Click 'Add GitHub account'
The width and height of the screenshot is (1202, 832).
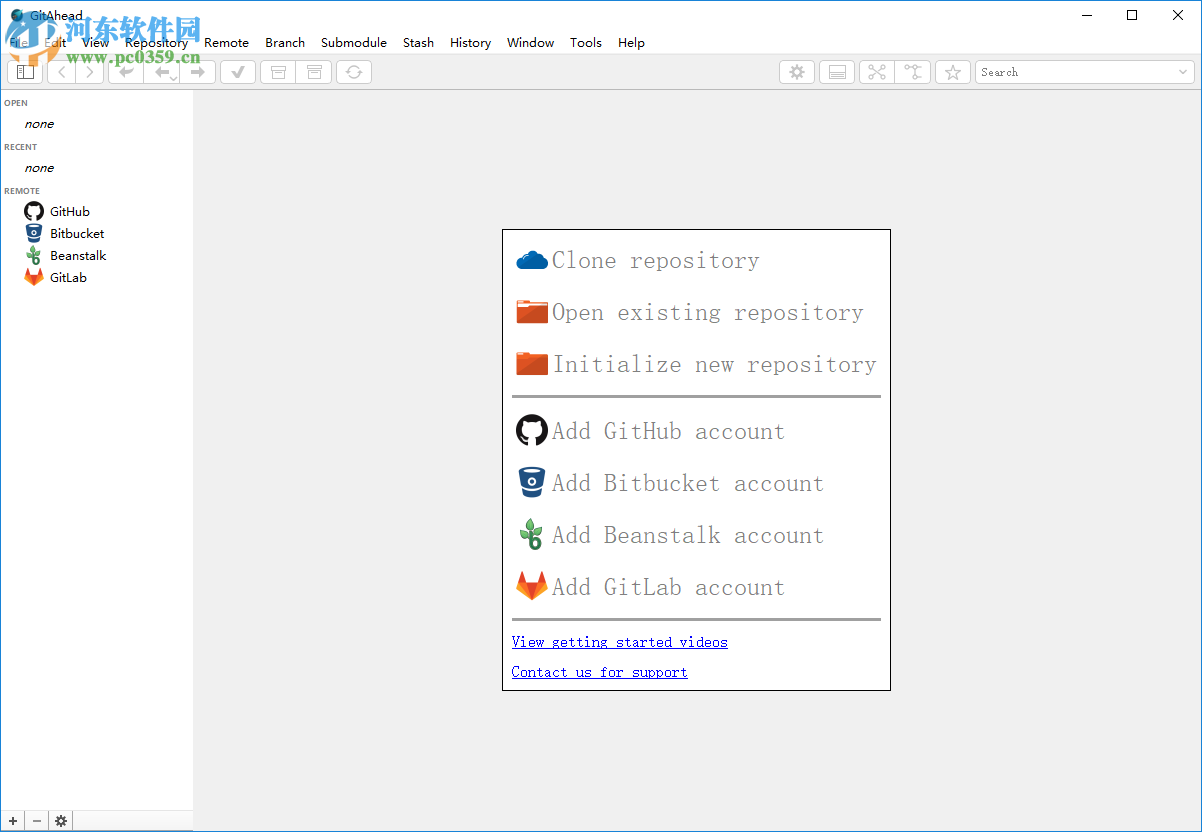(650, 431)
